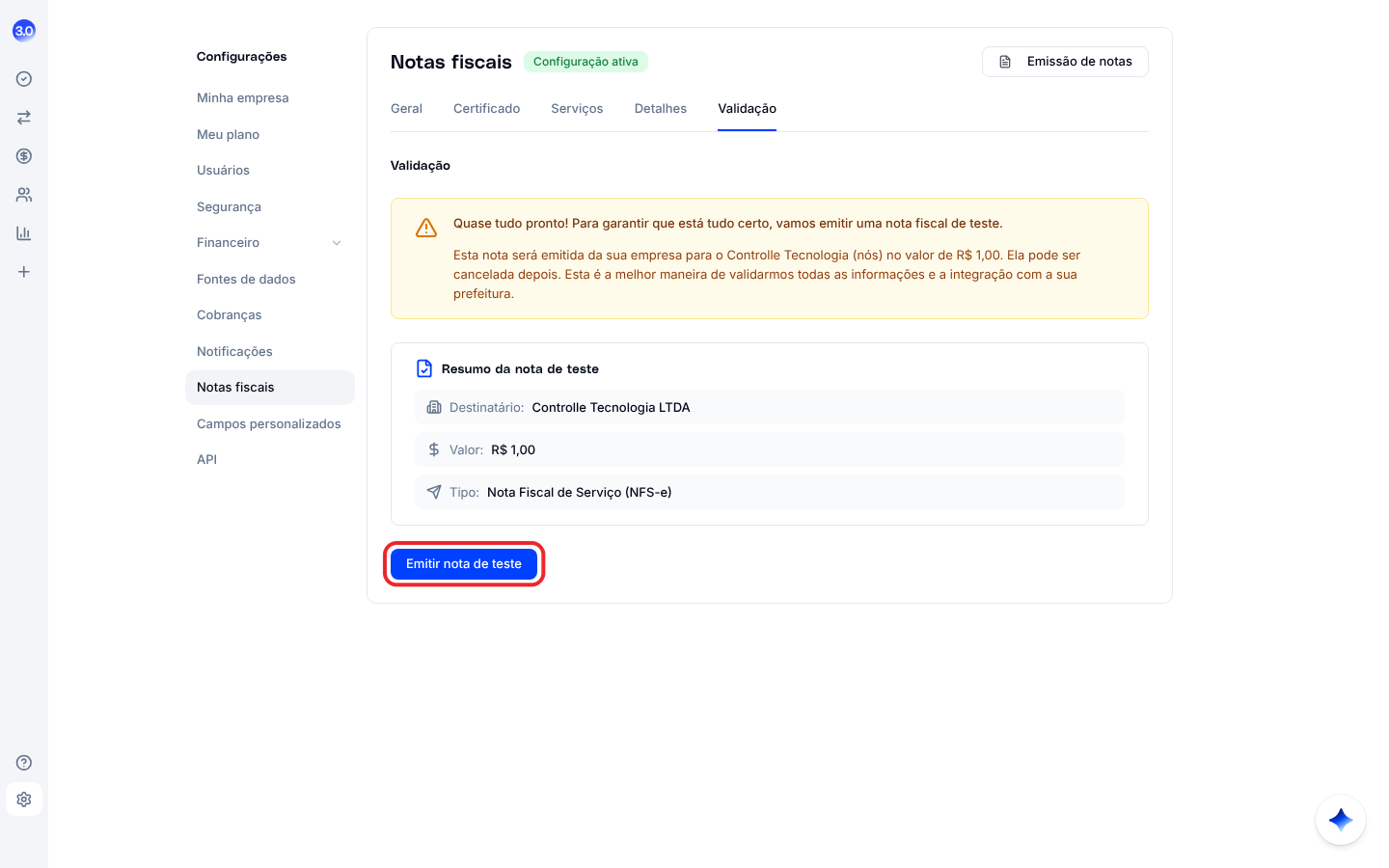Viewport: 1389px width, 868px height.
Task: Open the tasks checkmark icon in sidebar
Action: [24, 79]
